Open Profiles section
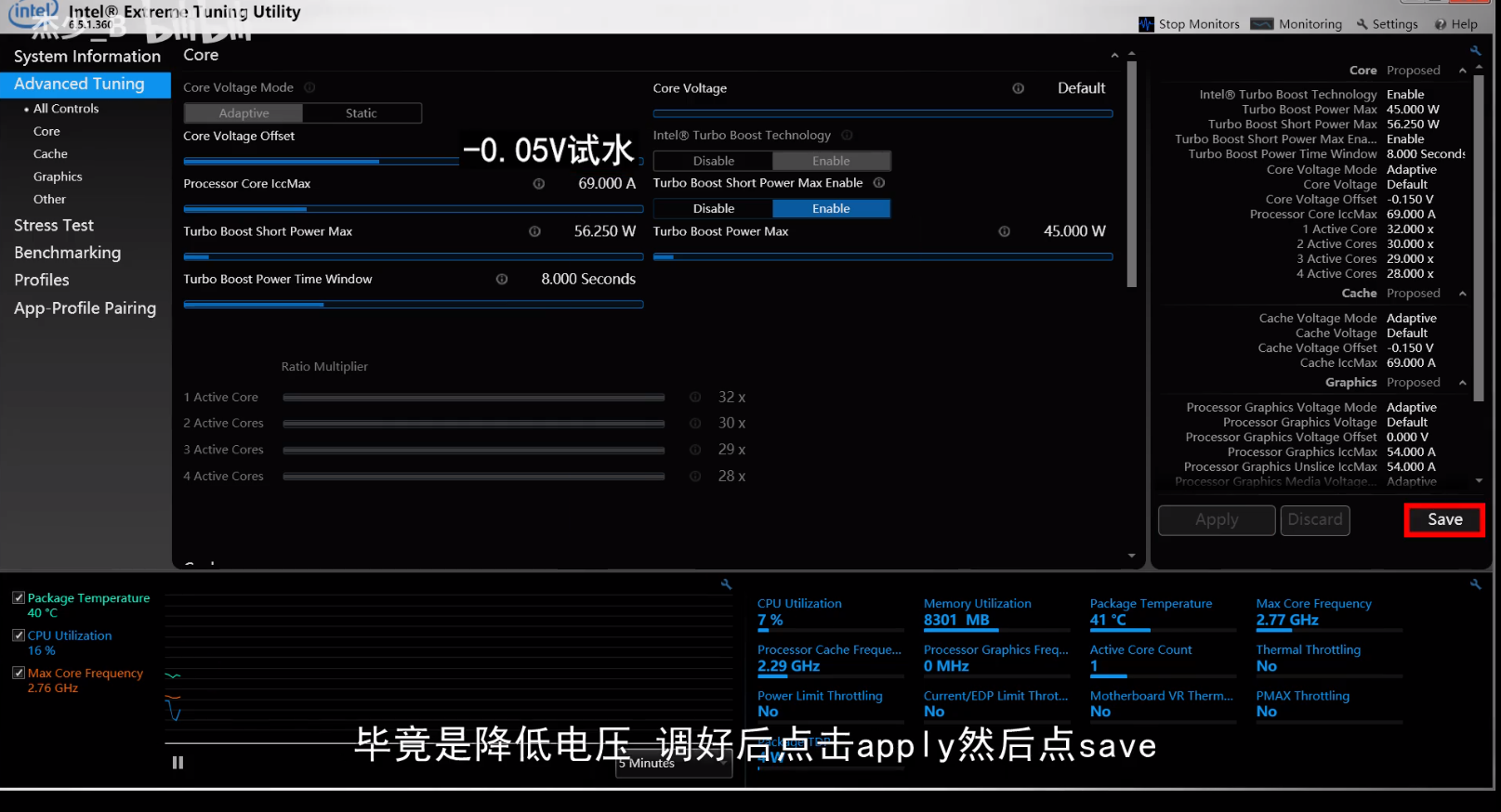1501x812 pixels. [x=42, y=280]
